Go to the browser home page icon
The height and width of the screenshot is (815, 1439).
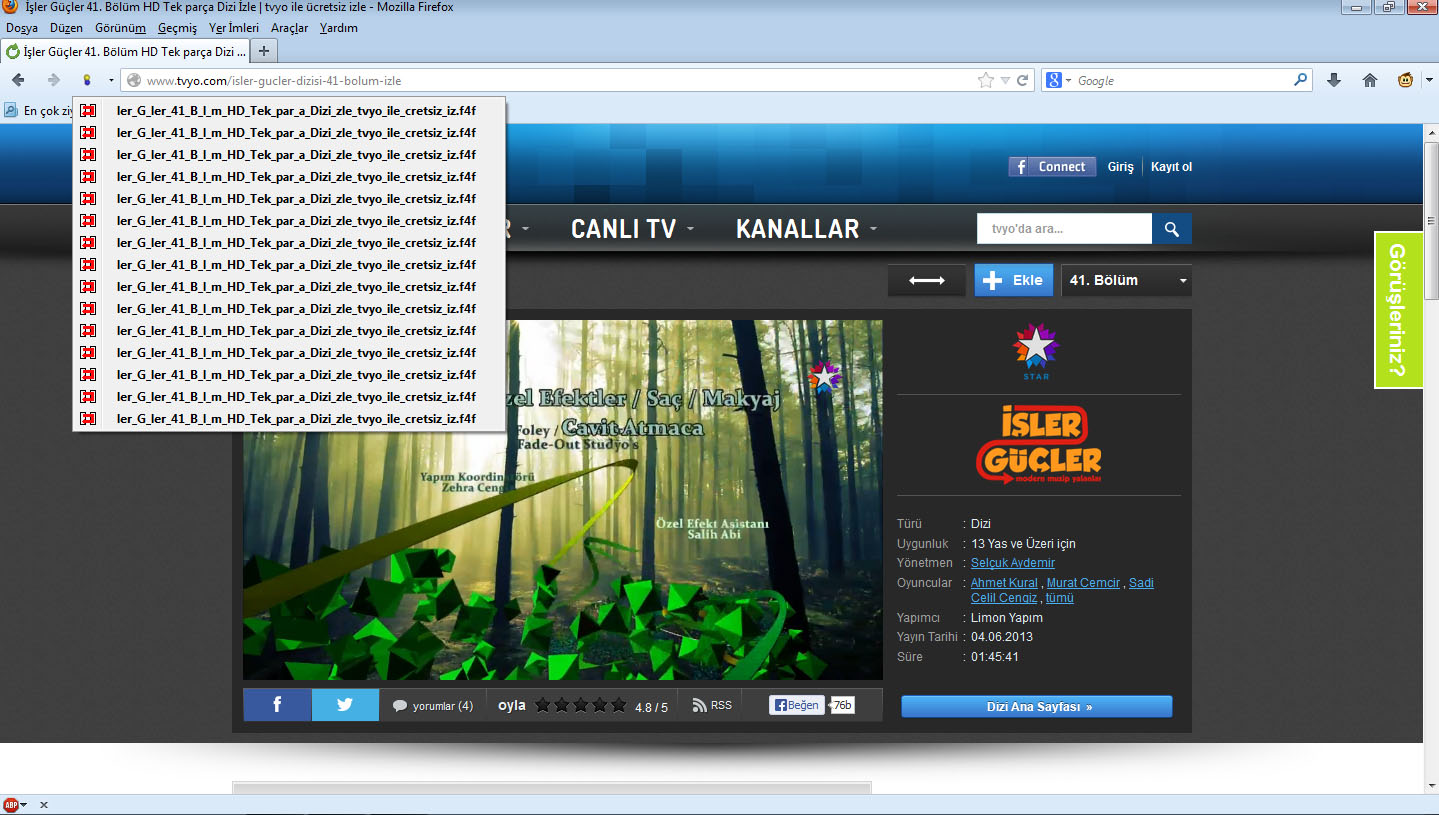[x=1370, y=80]
